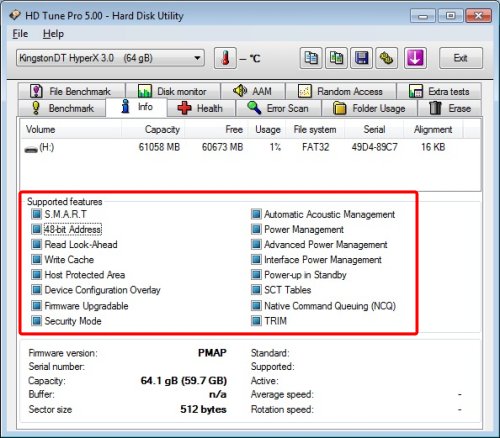Screen dimensions: 500x438
Task: Switch to the Folder Usage tab
Action: [369, 108]
